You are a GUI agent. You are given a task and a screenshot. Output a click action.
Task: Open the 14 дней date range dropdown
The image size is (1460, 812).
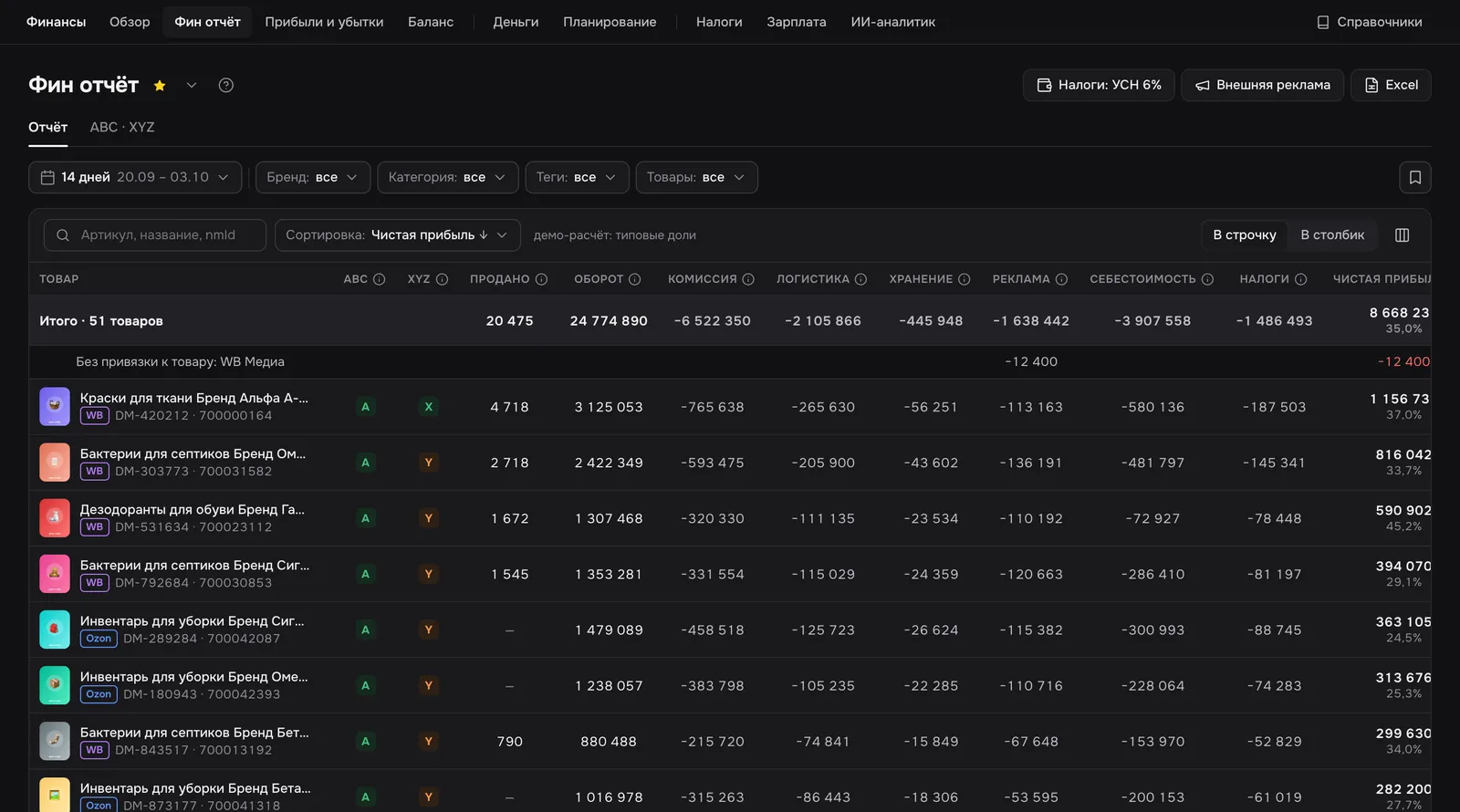(135, 177)
